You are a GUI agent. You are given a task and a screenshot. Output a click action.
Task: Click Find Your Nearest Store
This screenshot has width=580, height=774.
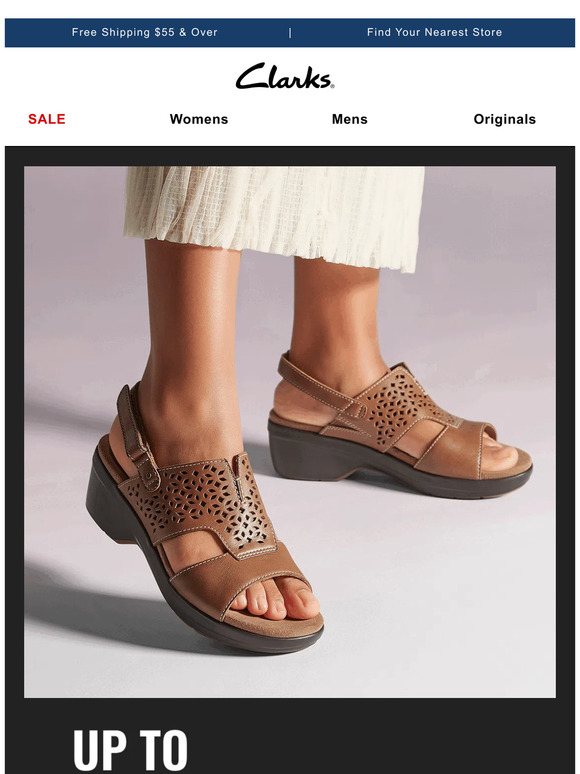tap(434, 33)
